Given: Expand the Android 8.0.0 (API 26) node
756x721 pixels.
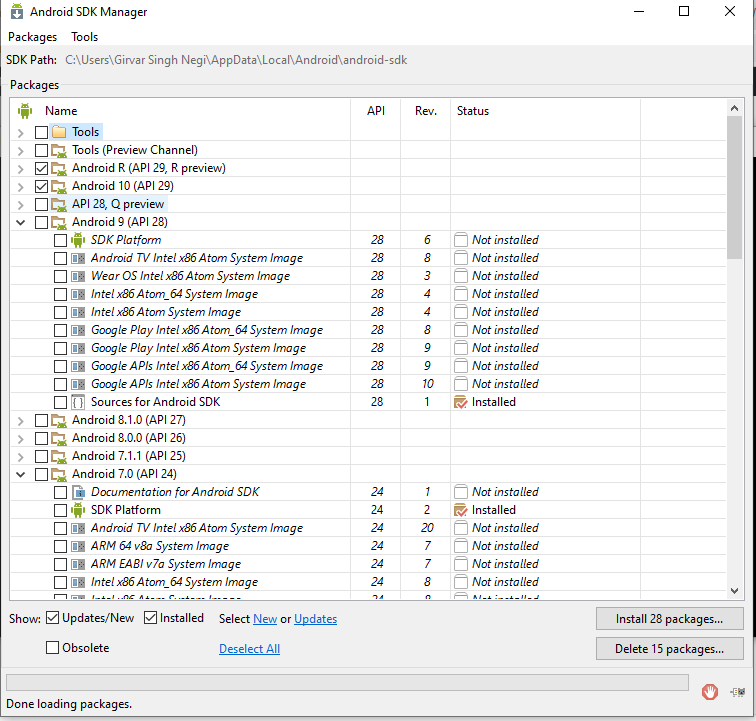Looking at the screenshot, I should [x=21, y=439].
